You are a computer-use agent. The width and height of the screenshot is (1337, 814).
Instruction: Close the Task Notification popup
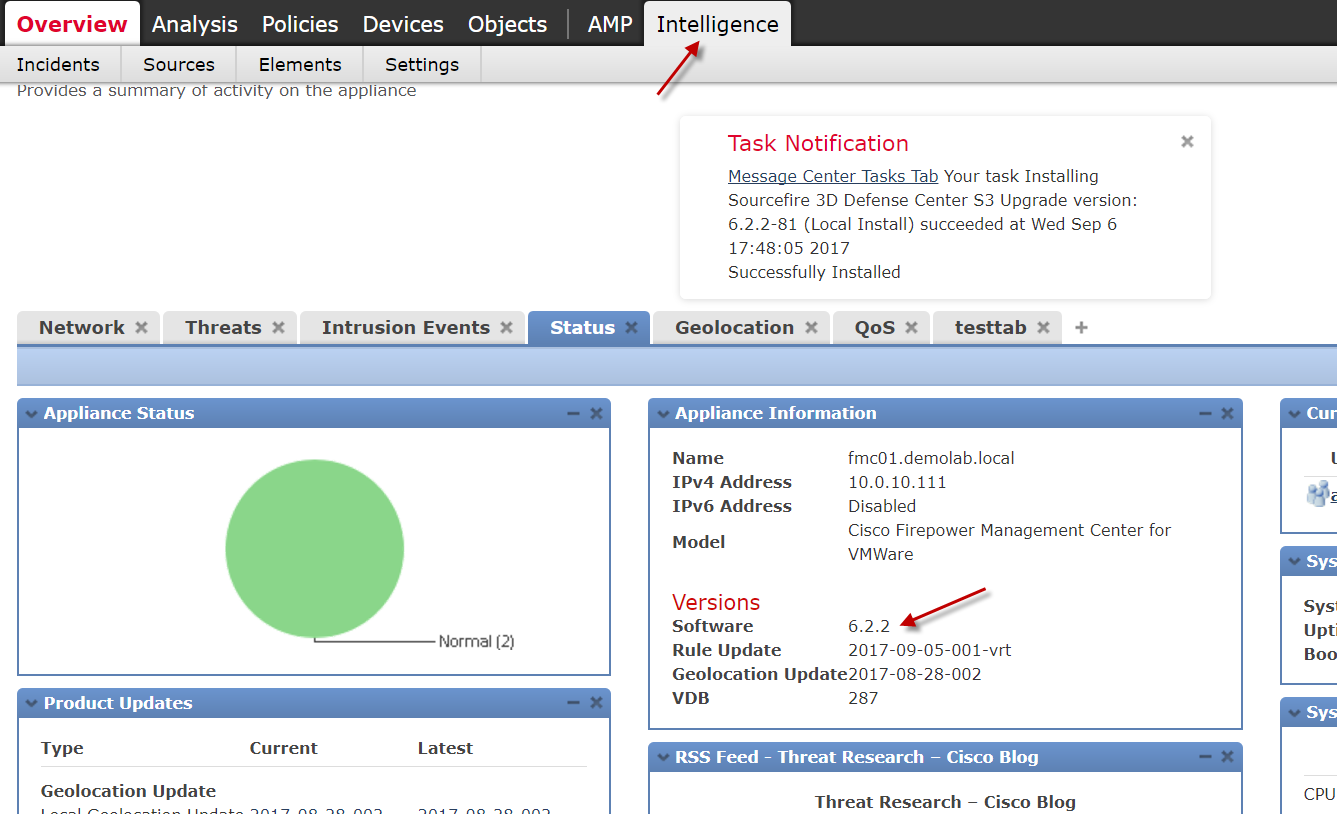pos(1187,142)
